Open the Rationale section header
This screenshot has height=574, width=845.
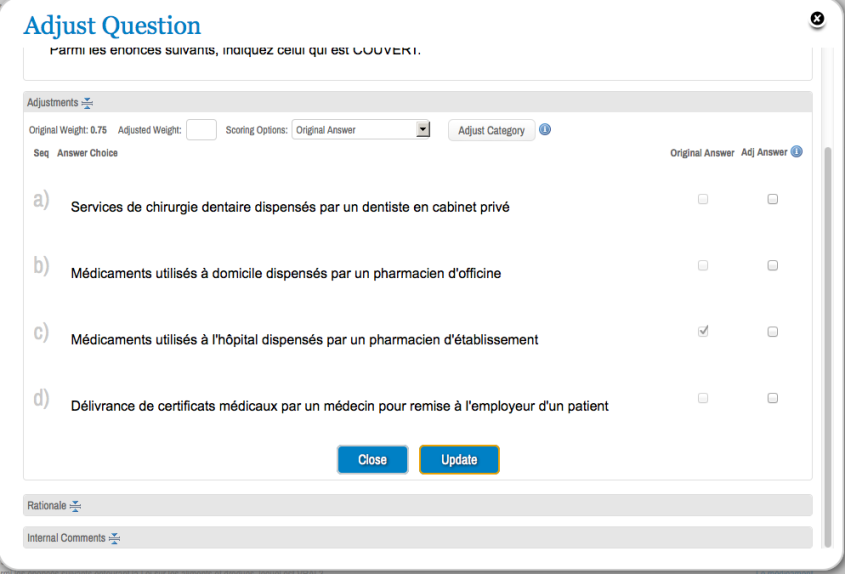(418, 506)
